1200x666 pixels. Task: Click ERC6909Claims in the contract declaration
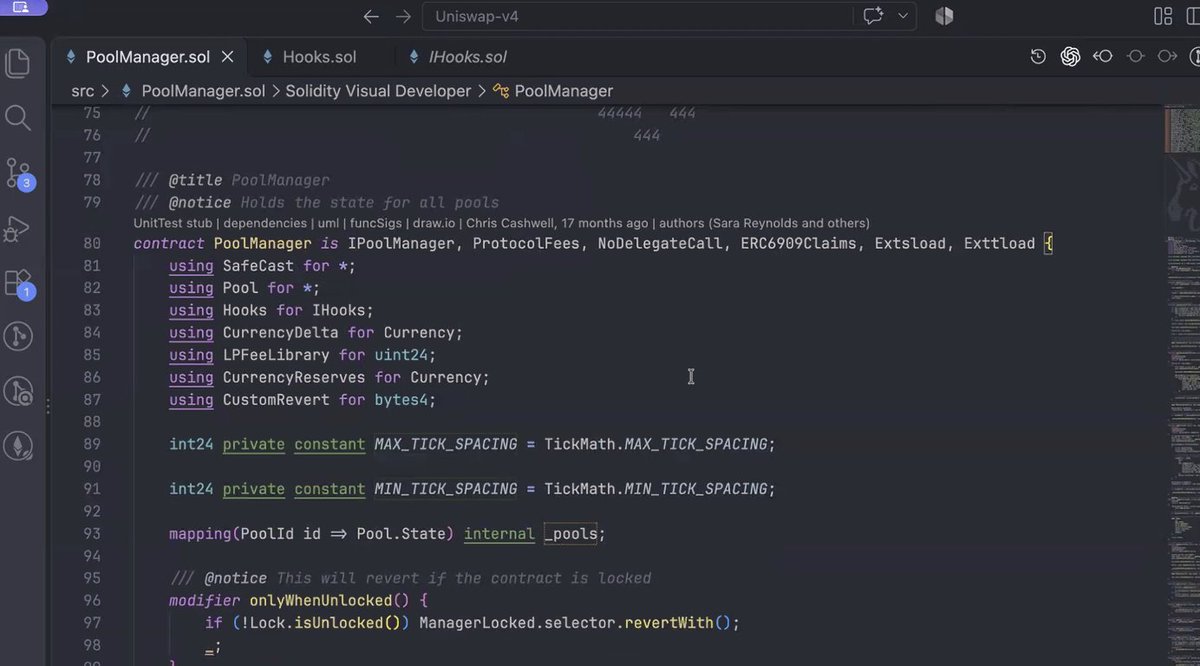tap(798, 243)
